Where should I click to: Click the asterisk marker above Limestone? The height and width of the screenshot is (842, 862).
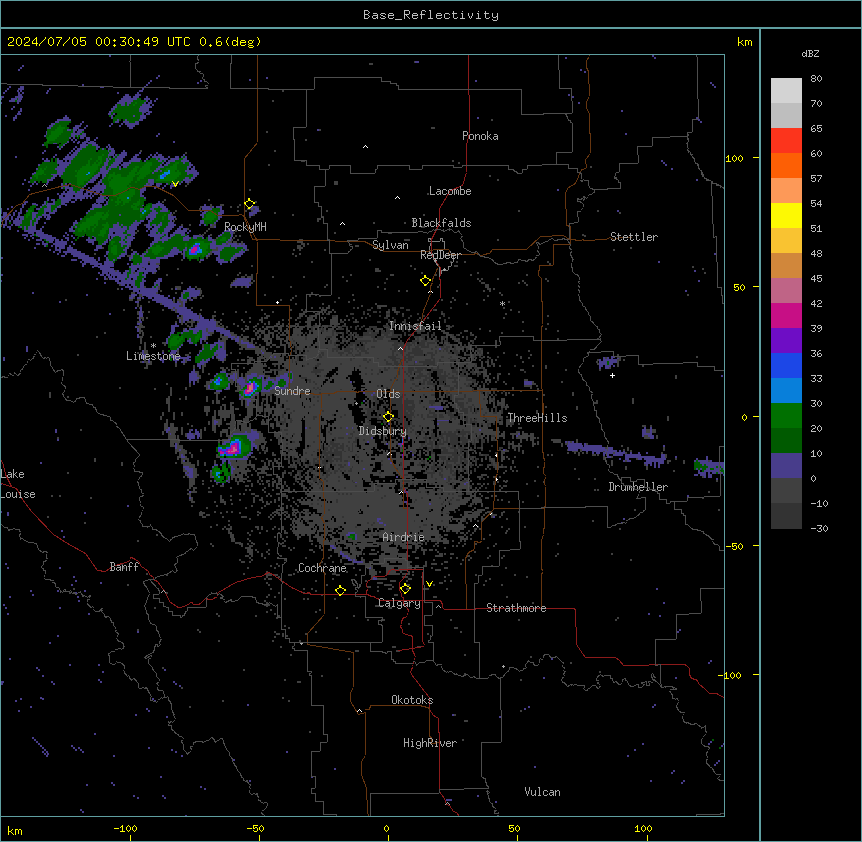click(x=153, y=346)
